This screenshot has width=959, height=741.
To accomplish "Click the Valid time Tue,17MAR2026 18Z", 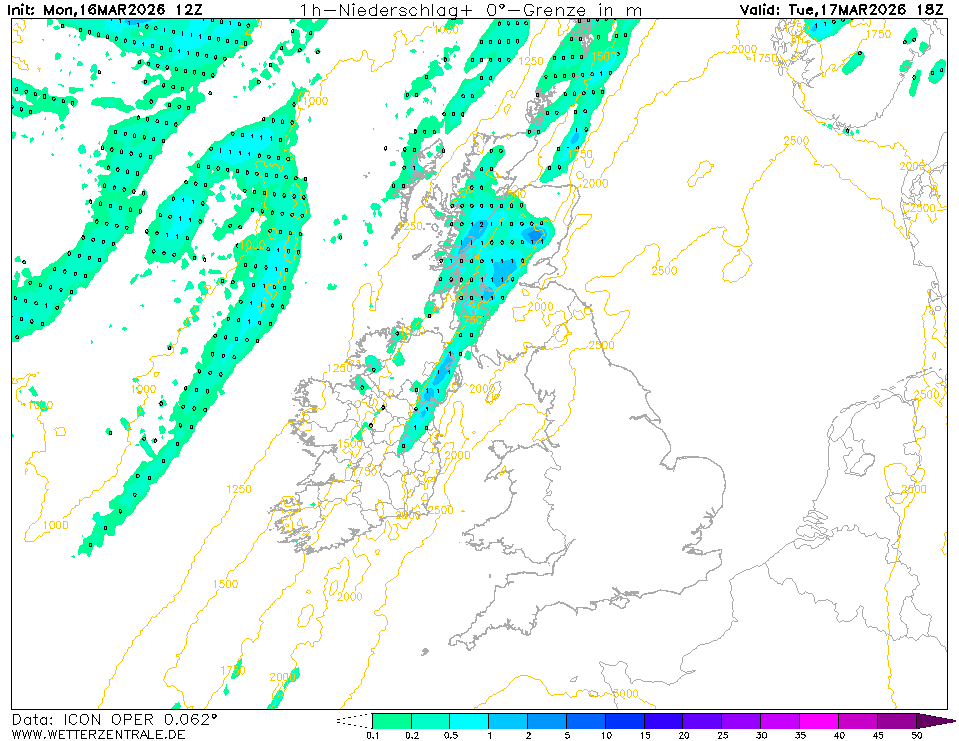I will [x=843, y=10].
